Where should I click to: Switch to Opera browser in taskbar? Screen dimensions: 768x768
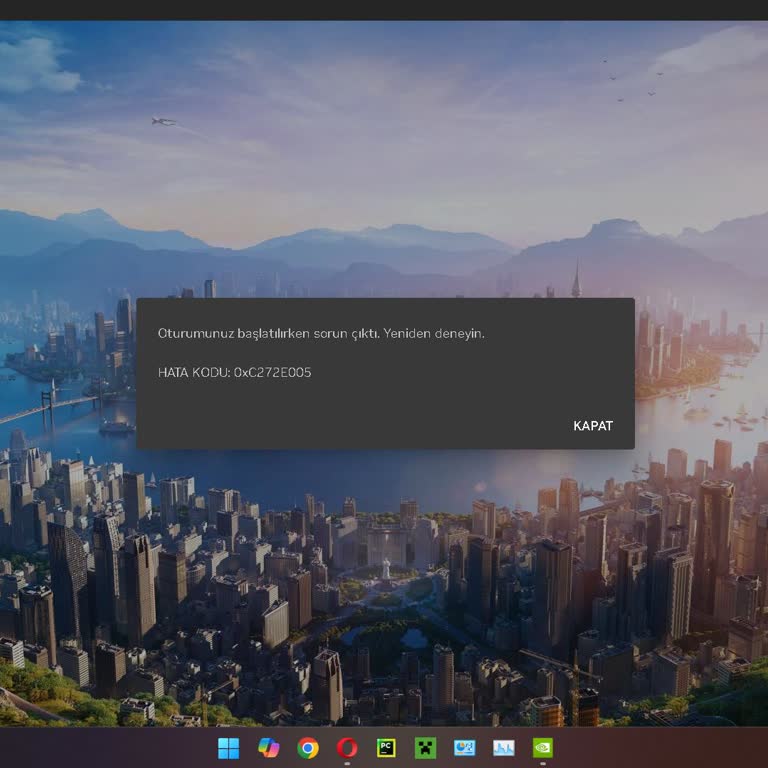pyautogui.click(x=347, y=748)
